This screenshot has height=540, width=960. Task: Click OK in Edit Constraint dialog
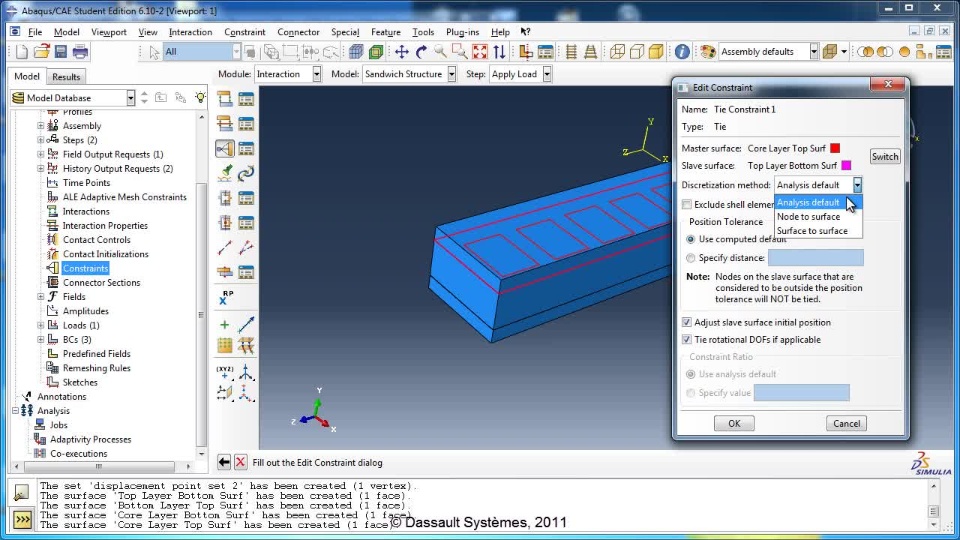(x=734, y=423)
